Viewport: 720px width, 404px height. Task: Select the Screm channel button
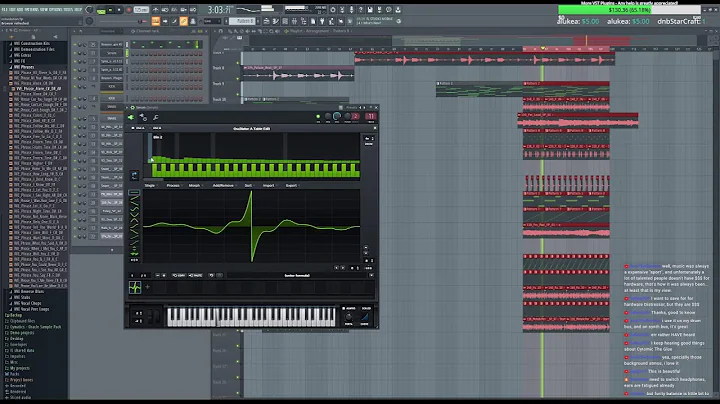click(112, 53)
